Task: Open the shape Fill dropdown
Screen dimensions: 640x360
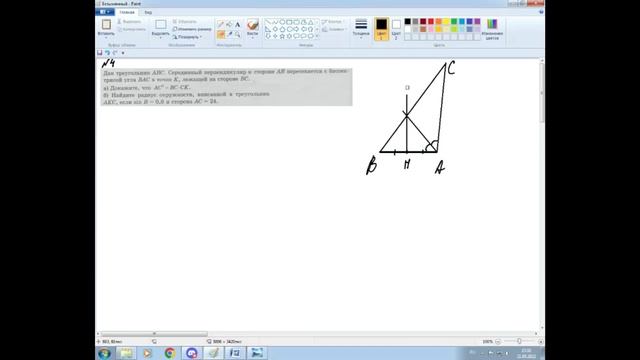Action: [334, 29]
